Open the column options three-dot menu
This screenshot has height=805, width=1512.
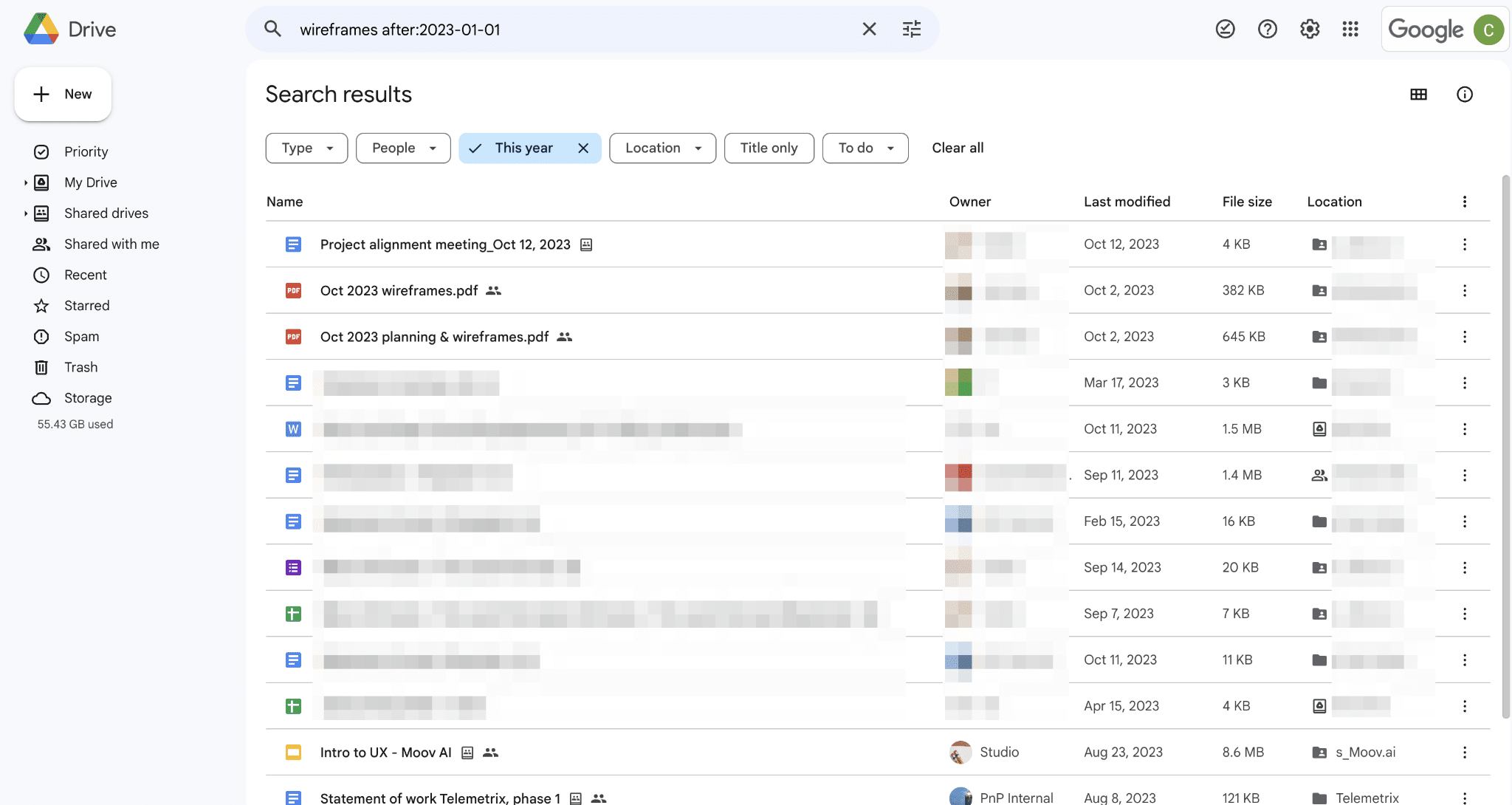1464,201
